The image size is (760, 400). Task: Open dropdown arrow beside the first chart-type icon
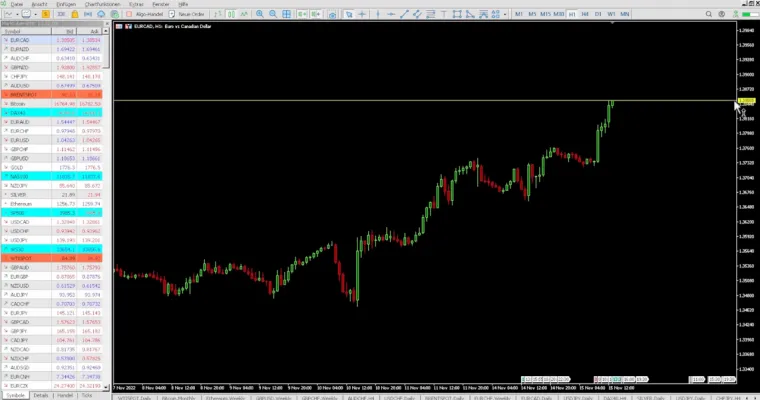pos(17,14)
